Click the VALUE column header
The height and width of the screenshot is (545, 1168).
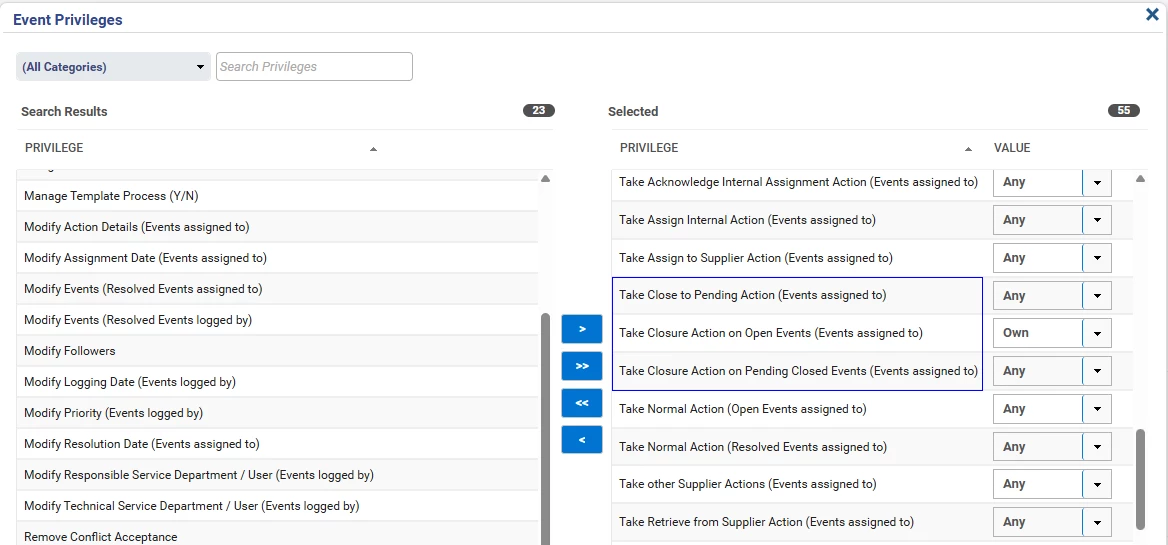1012,148
